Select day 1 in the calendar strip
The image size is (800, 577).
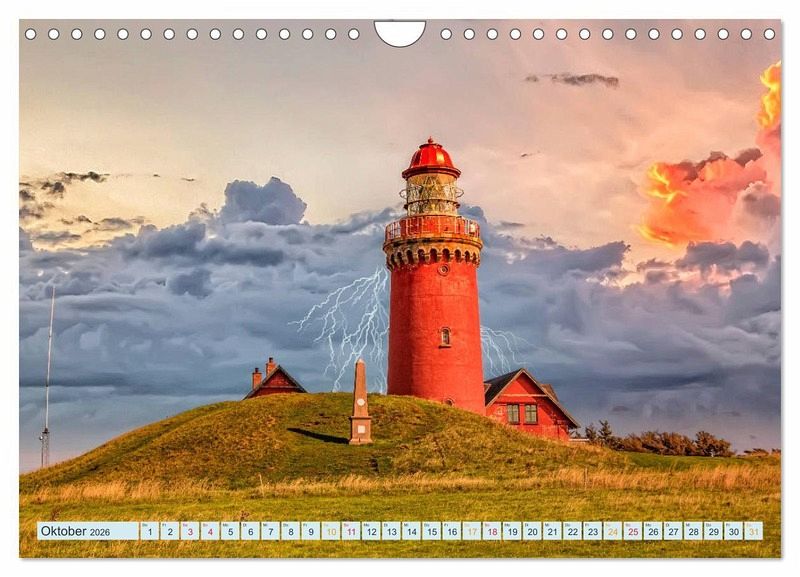(x=149, y=531)
